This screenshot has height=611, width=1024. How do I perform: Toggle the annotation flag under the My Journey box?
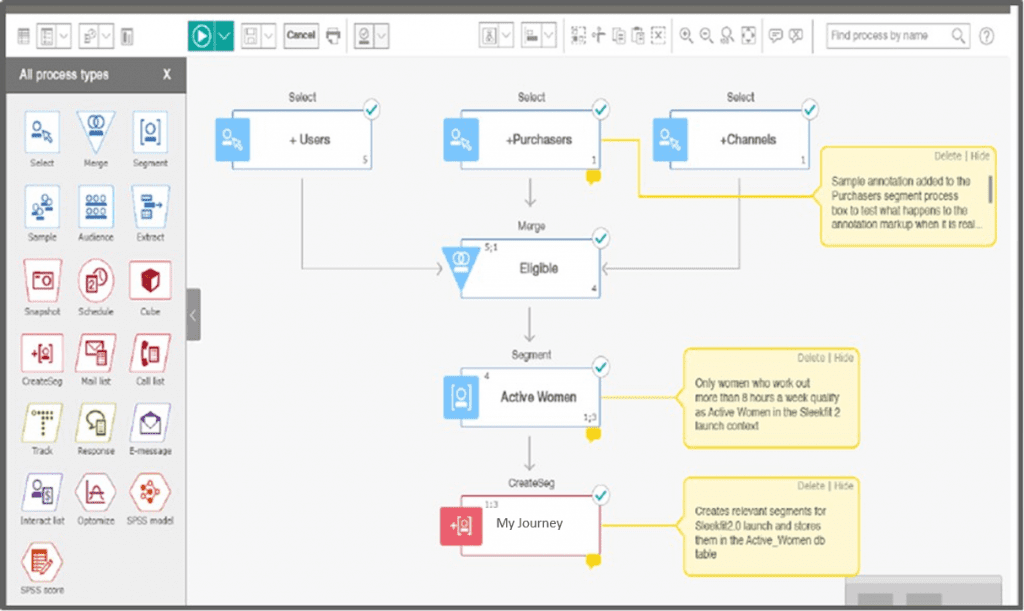(x=593, y=561)
